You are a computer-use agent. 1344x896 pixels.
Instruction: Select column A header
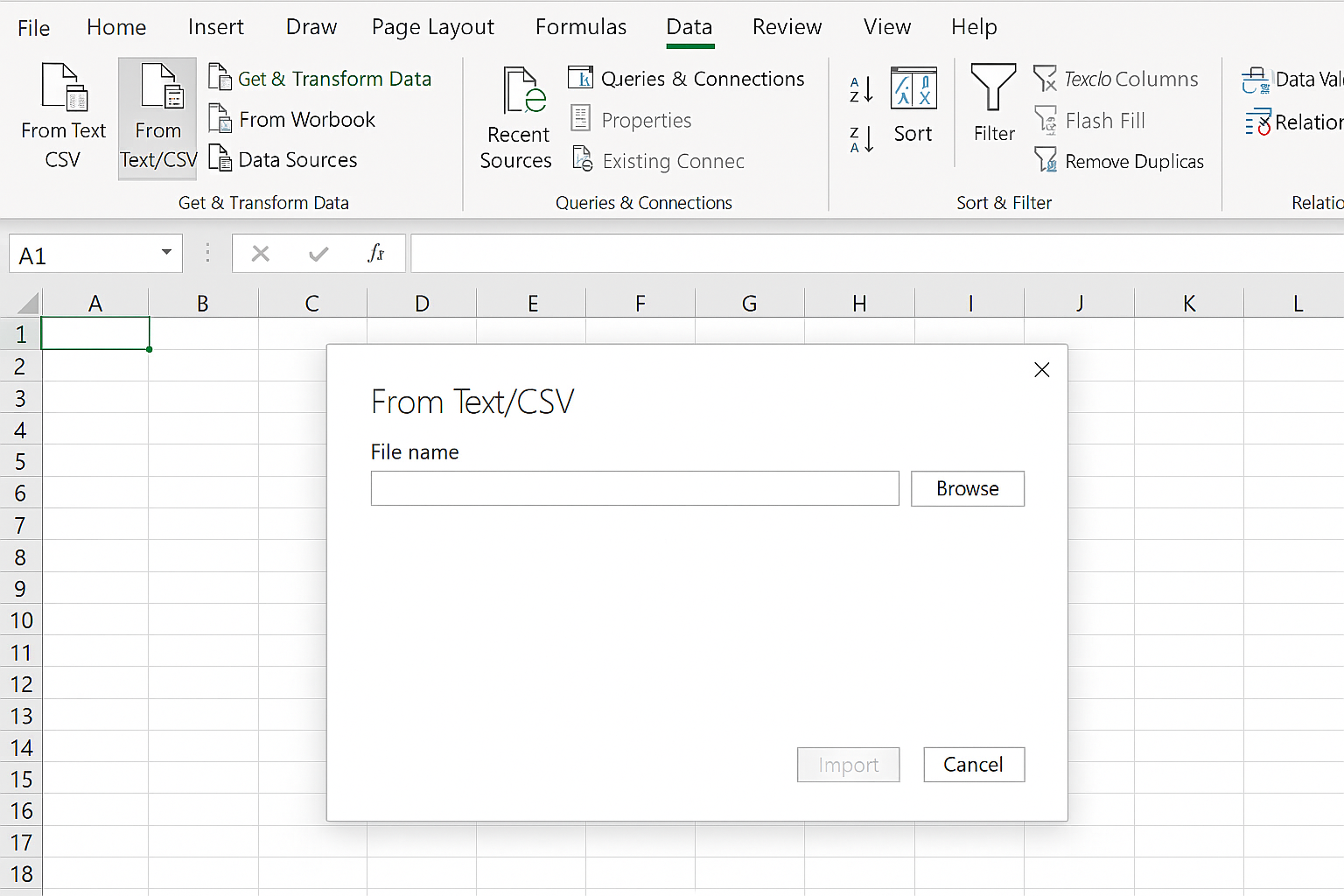pos(95,304)
